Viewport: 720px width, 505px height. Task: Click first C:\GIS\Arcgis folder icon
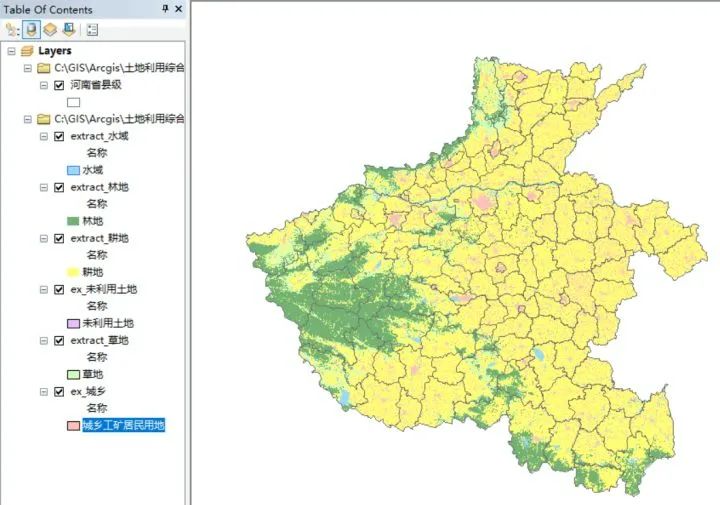pos(43,68)
